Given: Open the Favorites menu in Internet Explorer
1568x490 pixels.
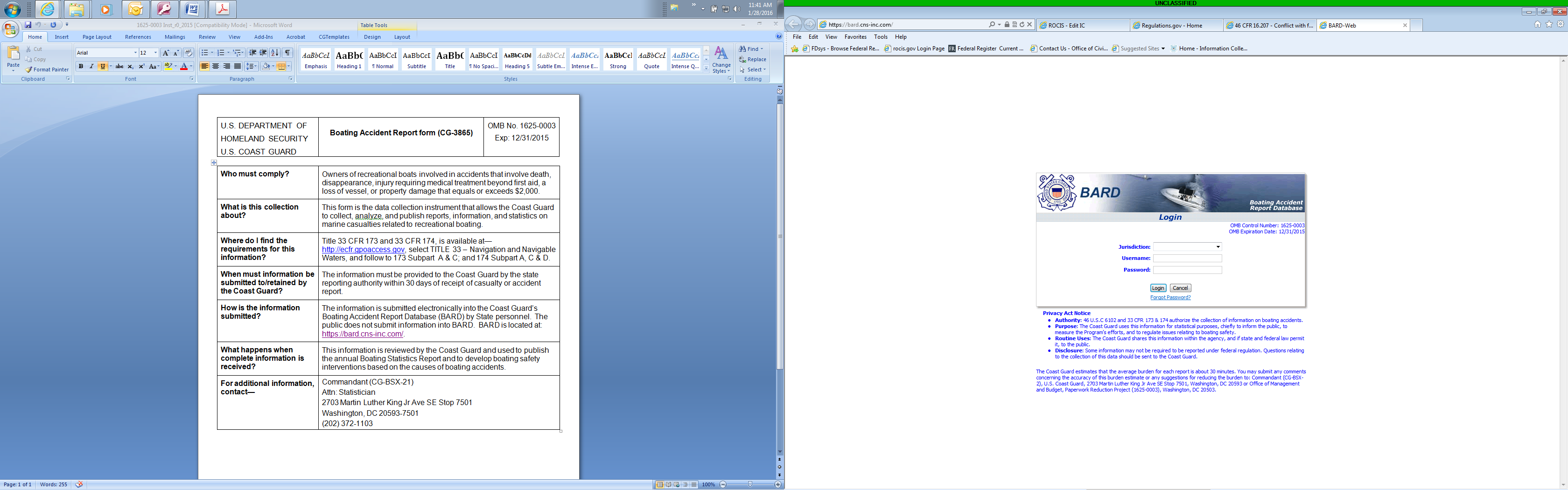Looking at the screenshot, I should point(855,37).
